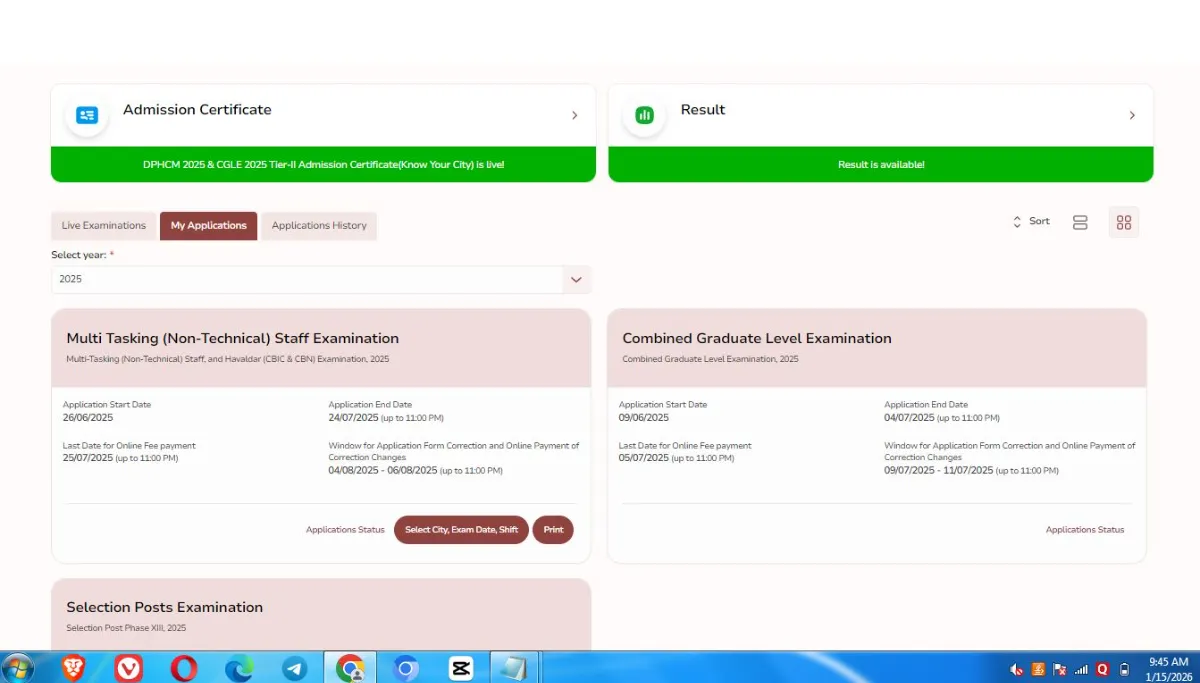Viewport: 1200px width, 683px height.
Task: Click the red Q icon in system tray
Action: (x=1102, y=669)
